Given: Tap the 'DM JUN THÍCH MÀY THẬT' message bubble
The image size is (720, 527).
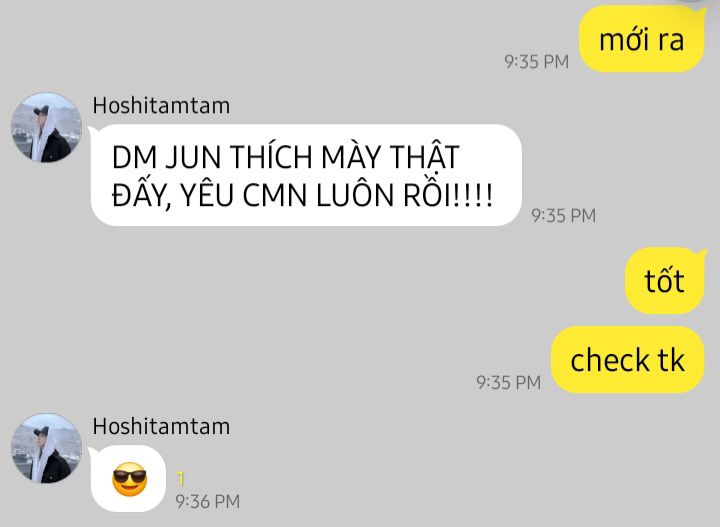Looking at the screenshot, I should pyautogui.click(x=306, y=175).
